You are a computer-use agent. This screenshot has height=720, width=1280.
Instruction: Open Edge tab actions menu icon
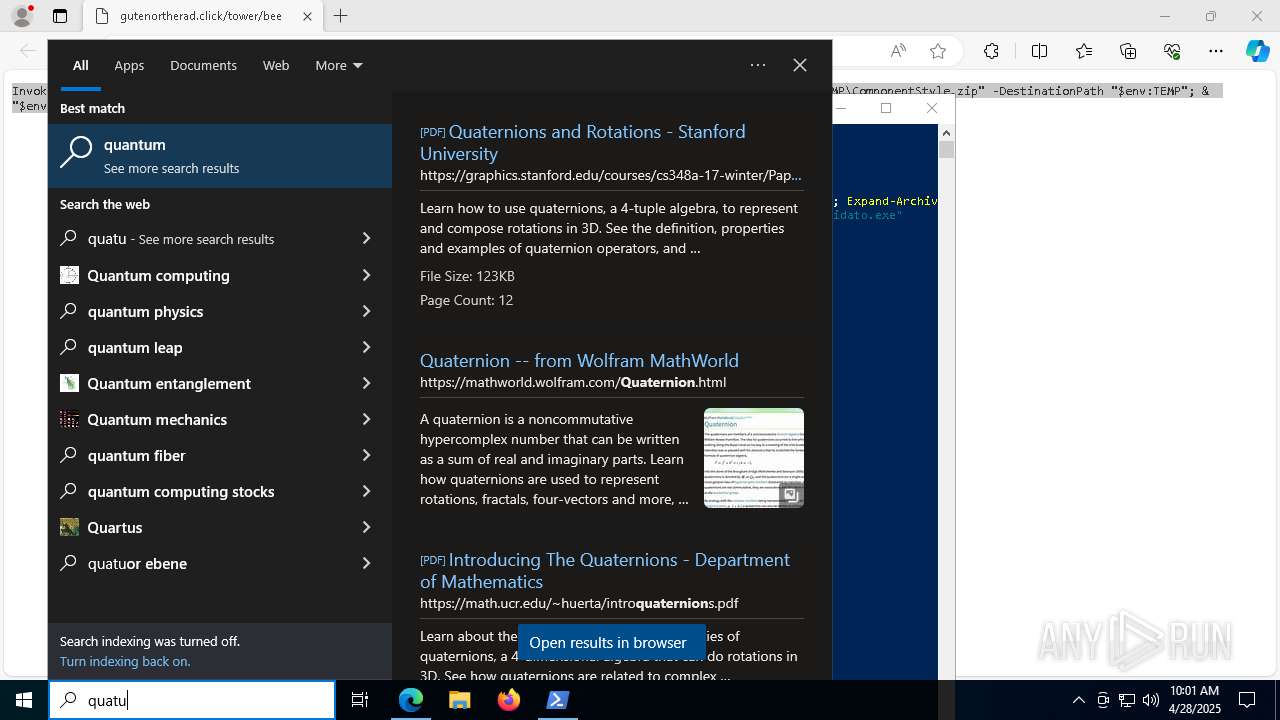tap(60, 16)
